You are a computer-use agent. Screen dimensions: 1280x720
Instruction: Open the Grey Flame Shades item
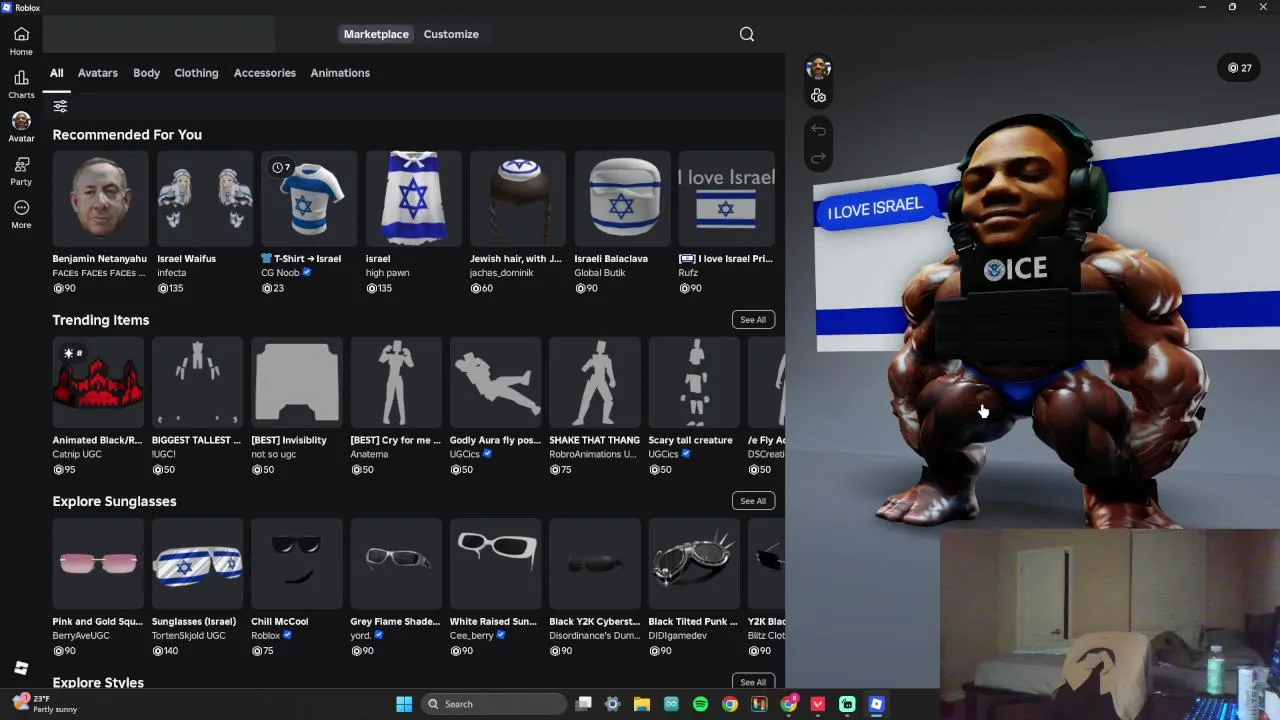coord(396,563)
